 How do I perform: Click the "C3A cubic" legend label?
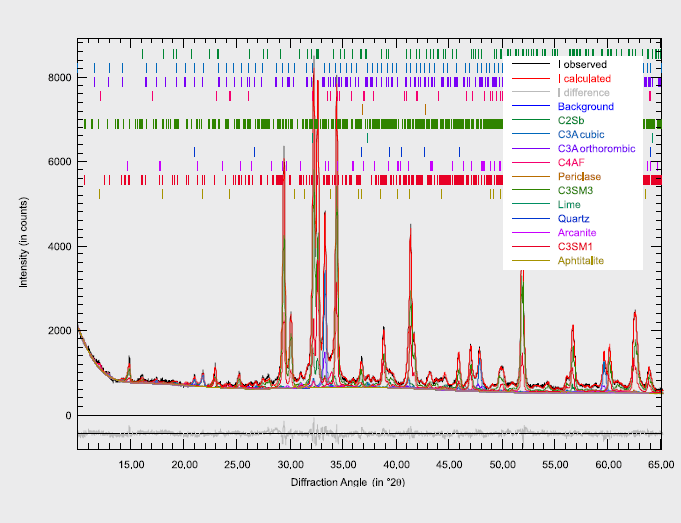581,134
